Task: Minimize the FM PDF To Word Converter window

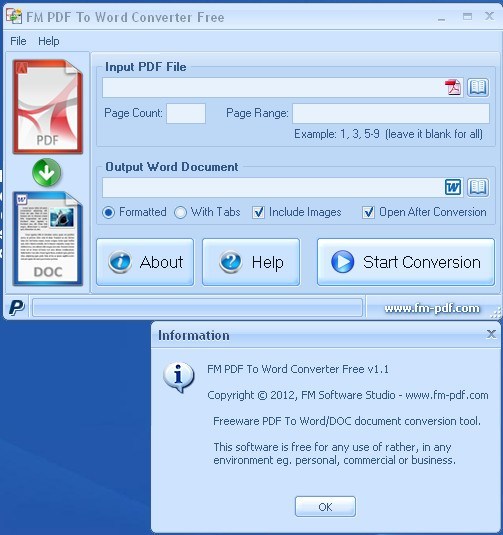Action: pyautogui.click(x=441, y=19)
